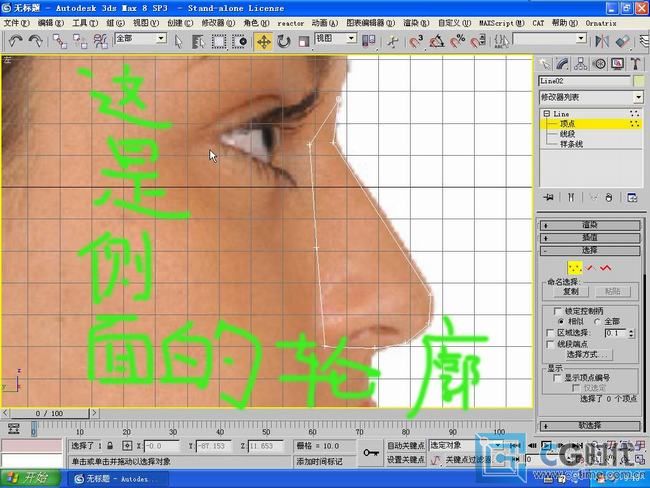650x488 pixels.
Task: Choose the Rectangular Selection Region icon
Action: [219, 41]
